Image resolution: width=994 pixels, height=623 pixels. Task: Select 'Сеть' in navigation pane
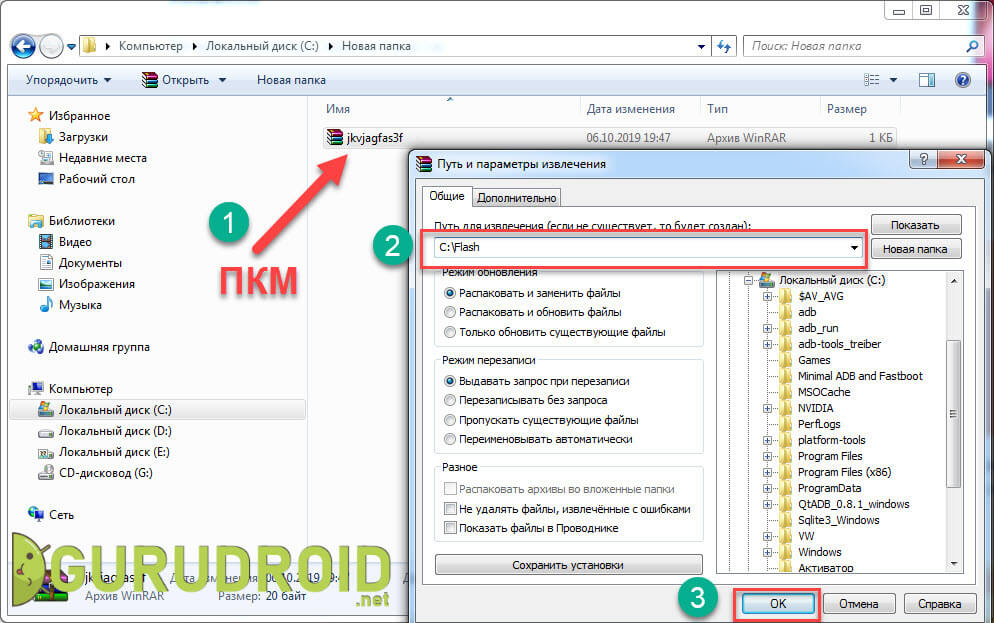pyautogui.click(x=61, y=515)
